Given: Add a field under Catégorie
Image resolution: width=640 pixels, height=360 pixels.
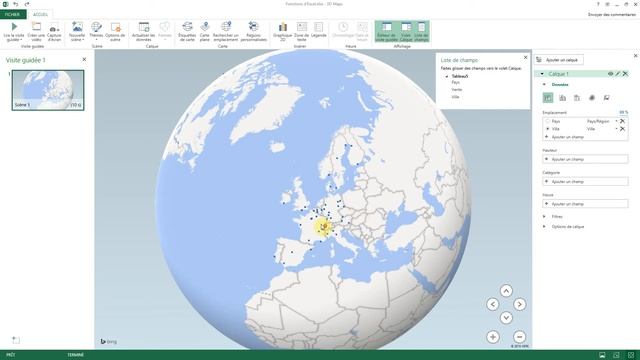Looking at the screenshot, I should click(585, 181).
